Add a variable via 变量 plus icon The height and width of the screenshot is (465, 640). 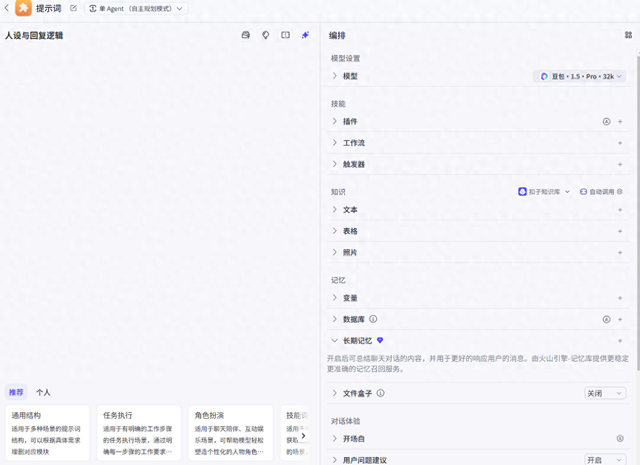click(x=620, y=298)
